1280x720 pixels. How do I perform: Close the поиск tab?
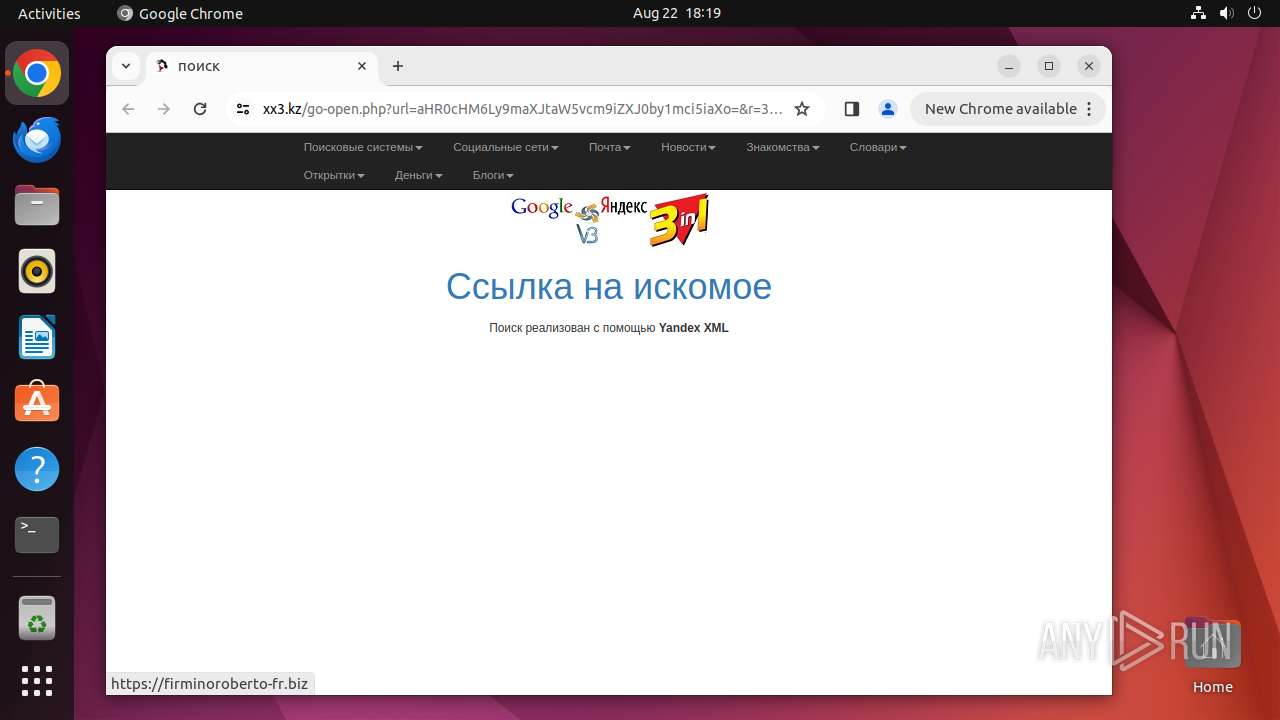[362, 66]
